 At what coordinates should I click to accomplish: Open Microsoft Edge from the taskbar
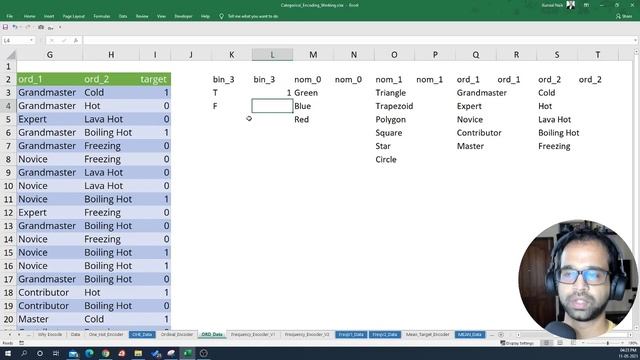[89, 353]
